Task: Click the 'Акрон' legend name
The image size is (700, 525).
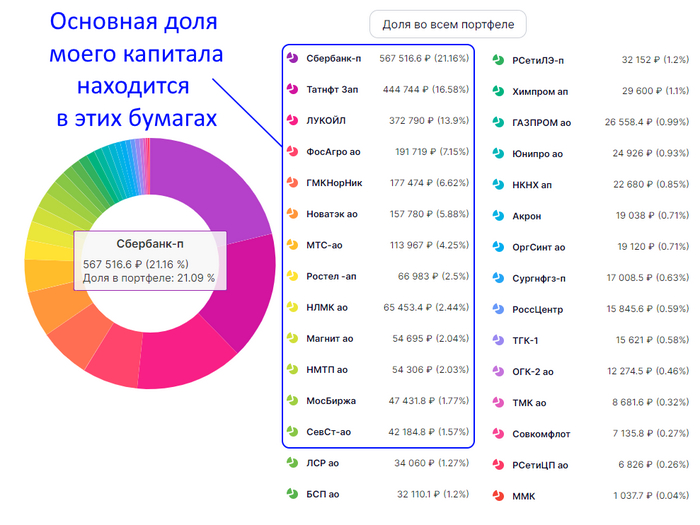Action: (527, 216)
